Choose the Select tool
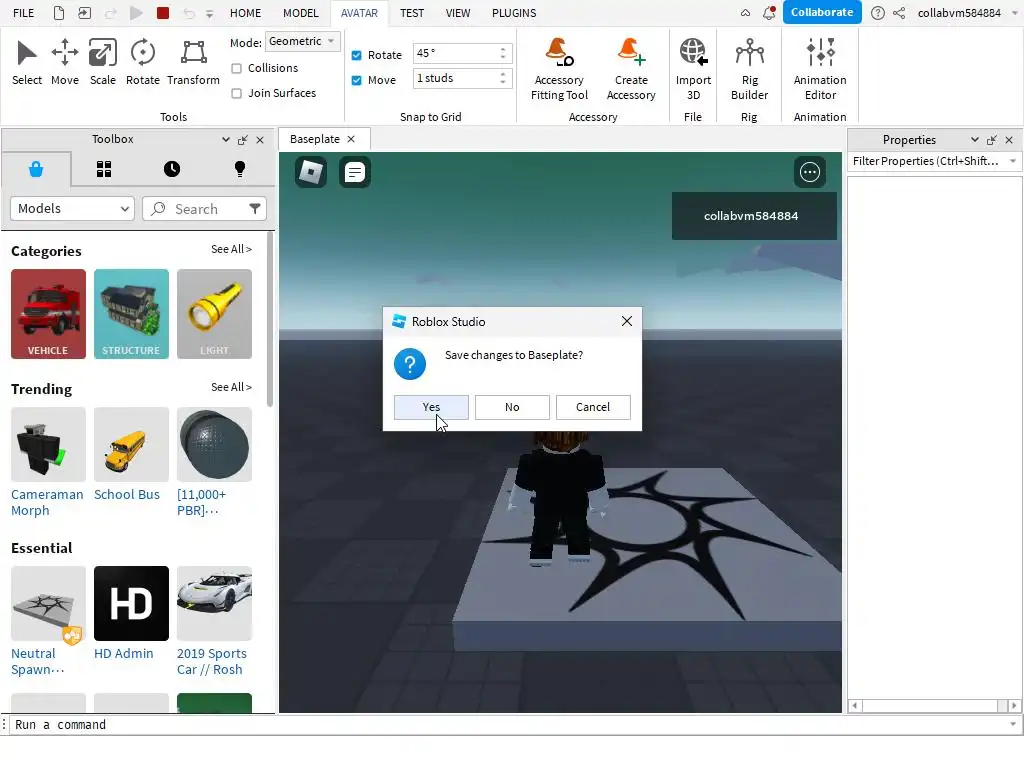This screenshot has height=768, width=1024. tap(27, 63)
